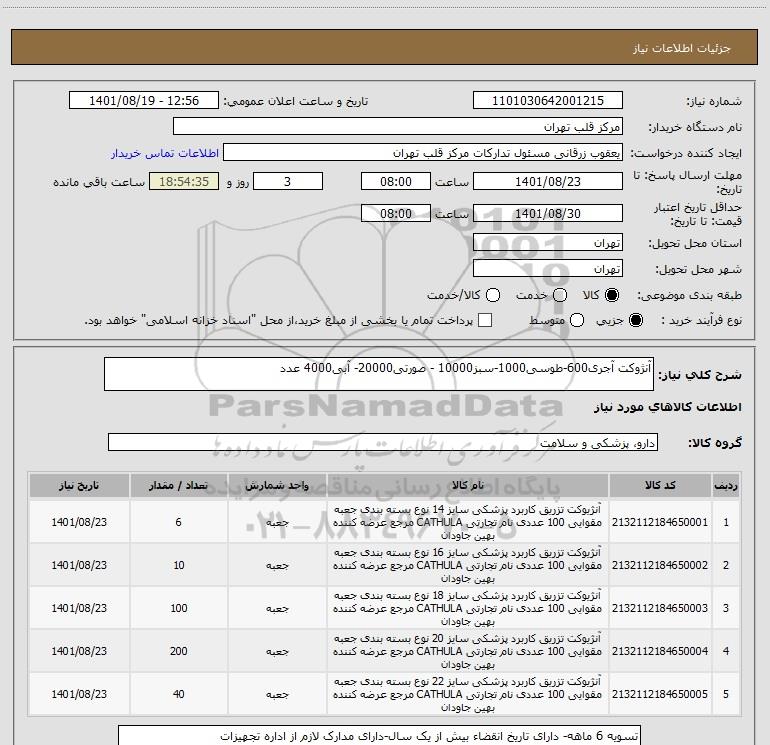Screen dimensions: 770x745
Task: Click response deadline time field 08:00
Action: click(x=396, y=181)
